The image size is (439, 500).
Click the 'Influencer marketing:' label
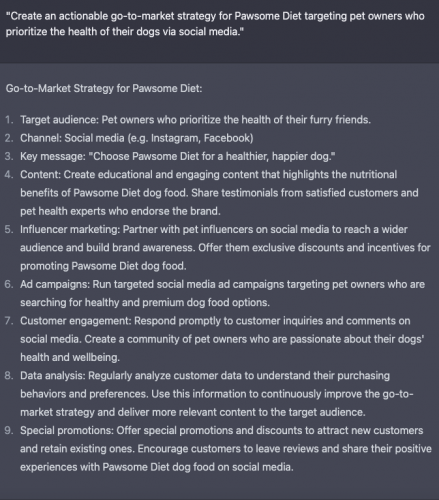pyautogui.click(x=70, y=229)
